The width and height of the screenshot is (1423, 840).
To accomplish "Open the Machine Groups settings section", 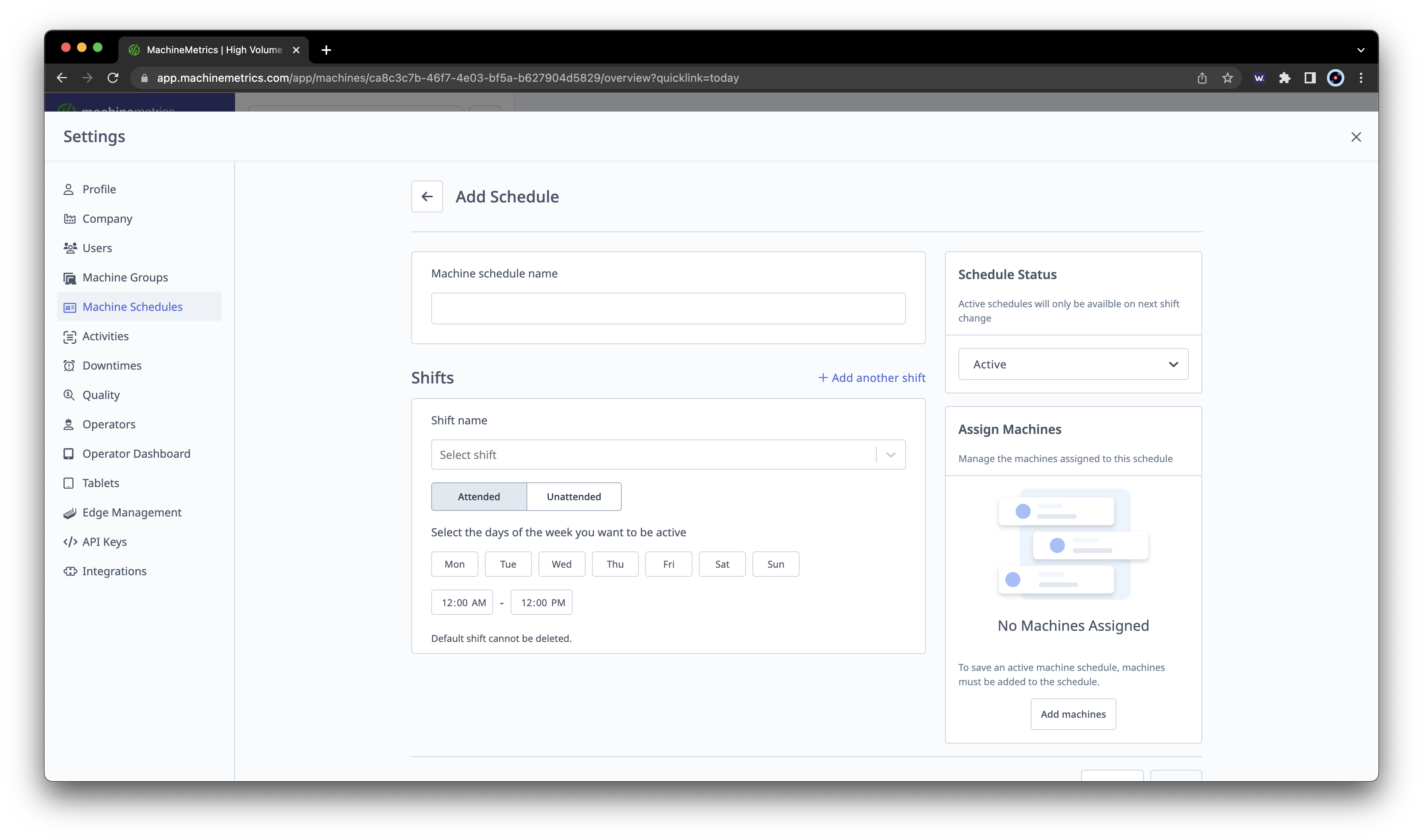I will 125,277.
